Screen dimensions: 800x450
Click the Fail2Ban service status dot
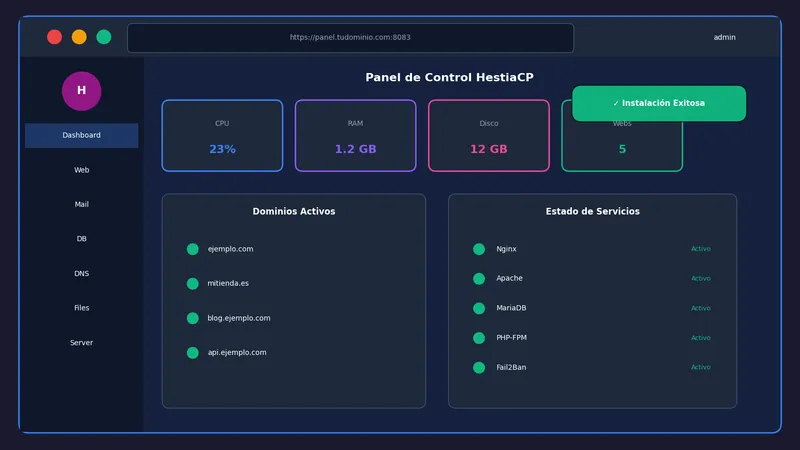pyautogui.click(x=479, y=367)
